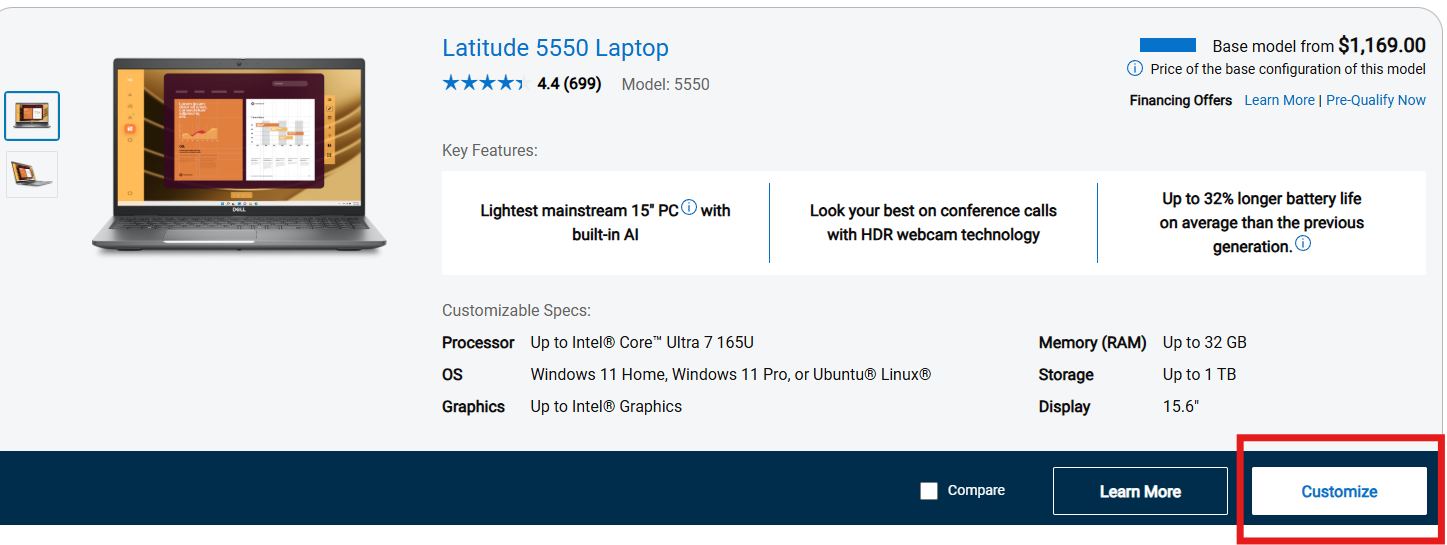
Task: Click the info icon beside Price of base configuration
Action: pos(1135,69)
